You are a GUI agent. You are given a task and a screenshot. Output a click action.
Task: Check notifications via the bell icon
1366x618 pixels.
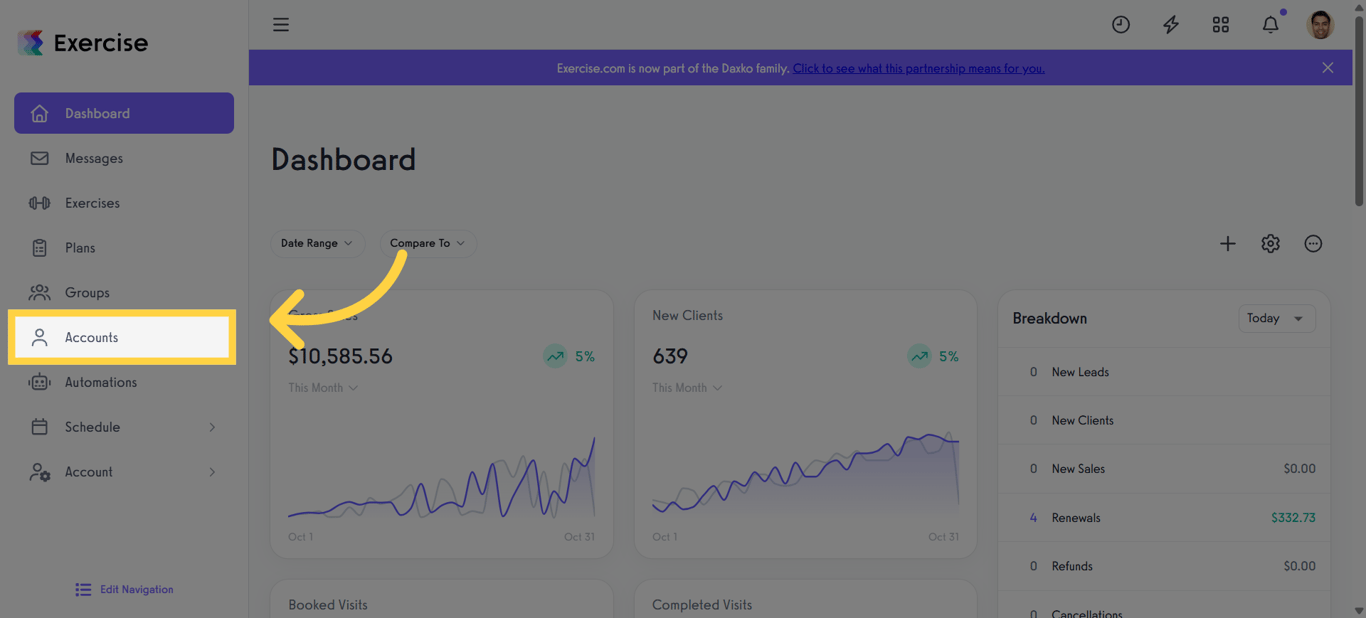pyautogui.click(x=1270, y=24)
